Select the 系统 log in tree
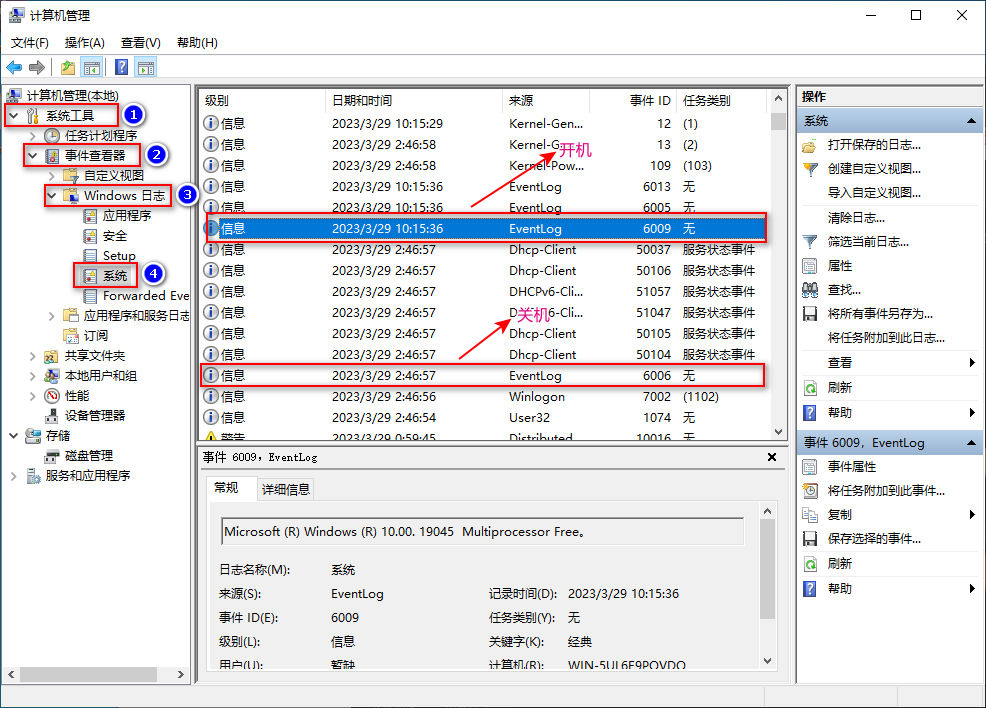Screen dimensions: 986x708 pos(115,276)
